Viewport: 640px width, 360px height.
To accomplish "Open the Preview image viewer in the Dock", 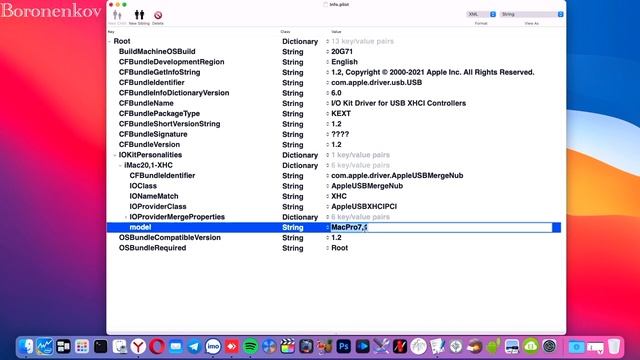I will (512, 347).
